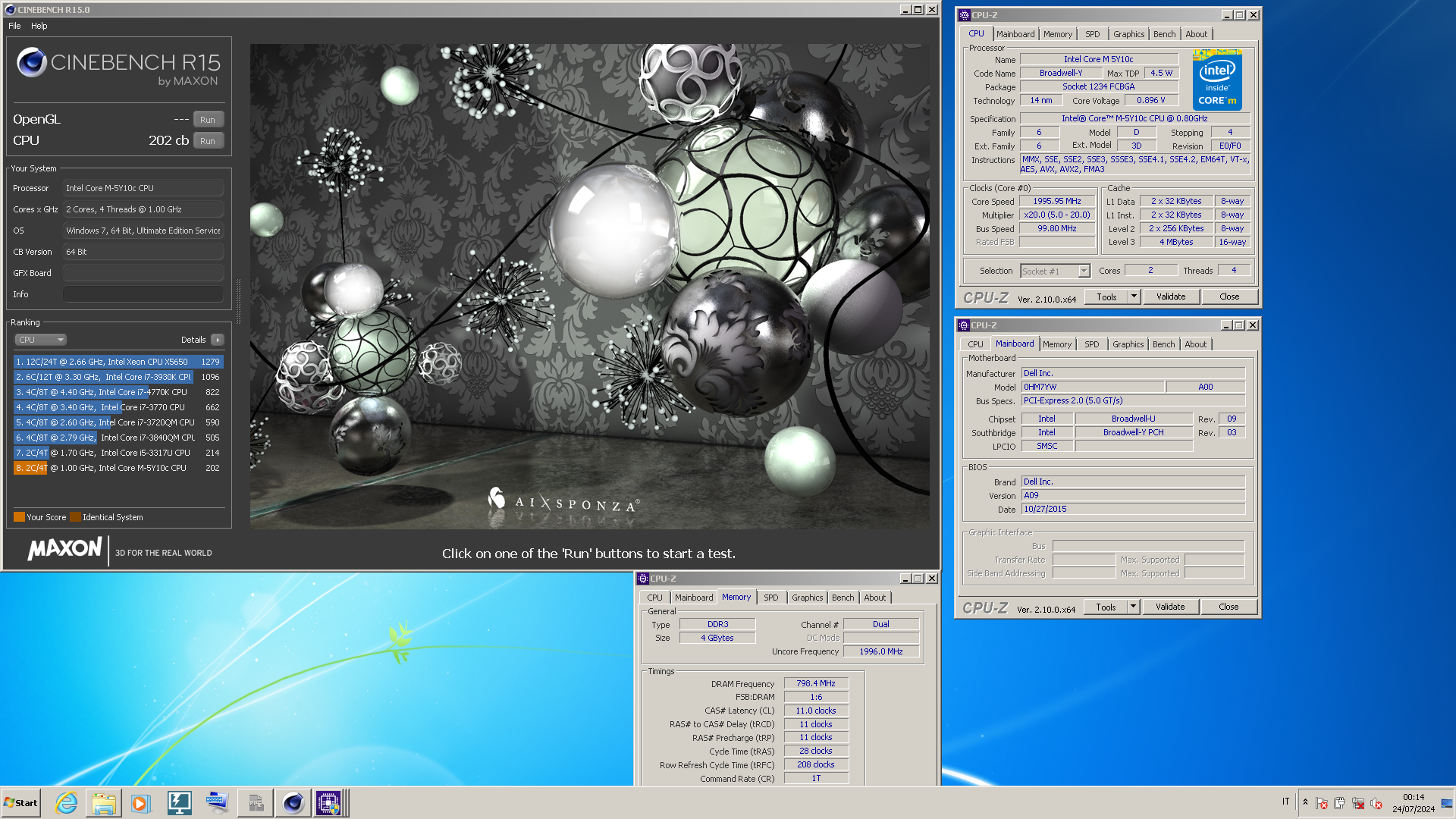
Task: Click the Core Speed value 1995.95 MHz
Action: 1057,201
